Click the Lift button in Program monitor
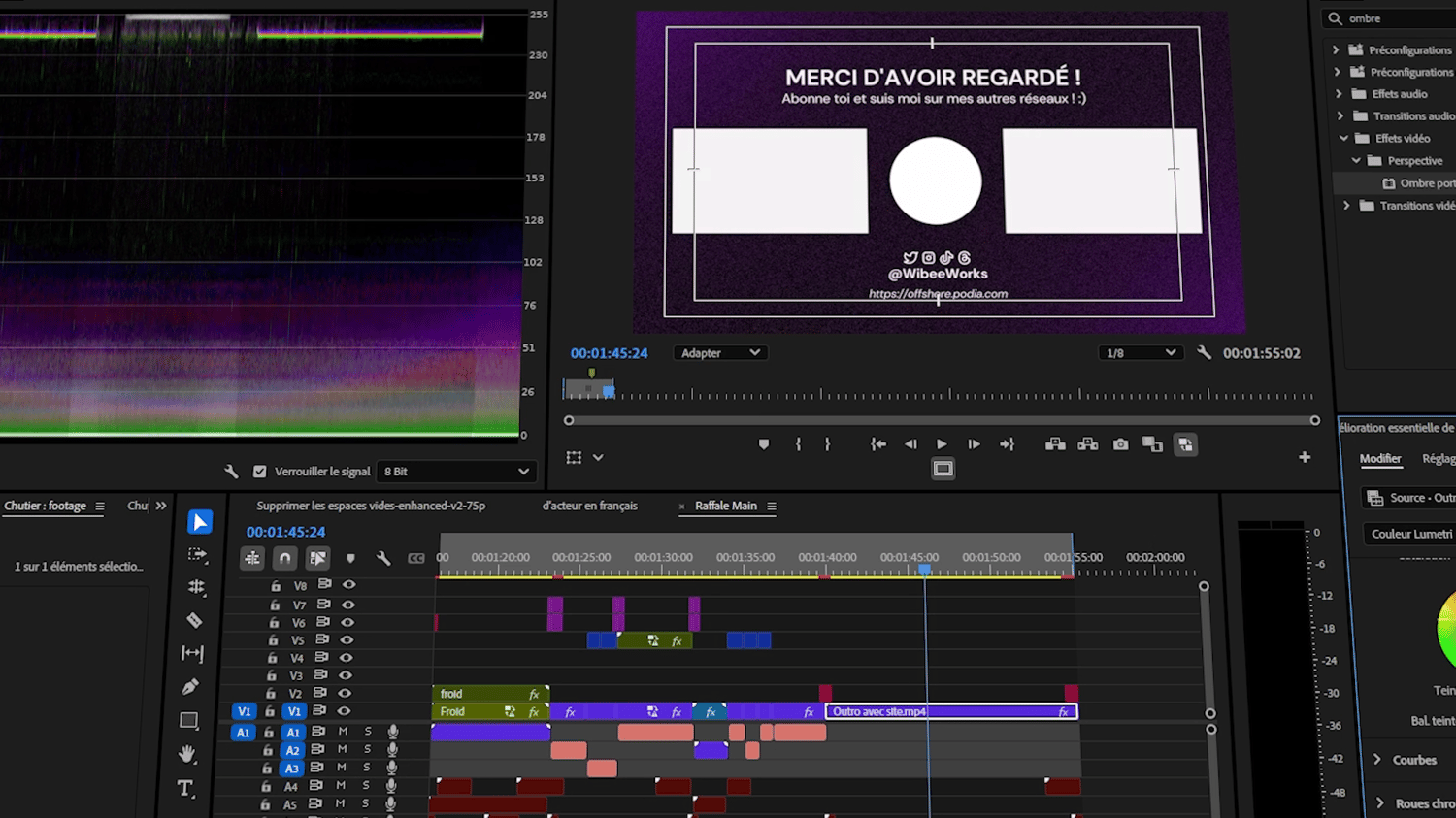The image size is (1456, 818). [x=1055, y=444]
